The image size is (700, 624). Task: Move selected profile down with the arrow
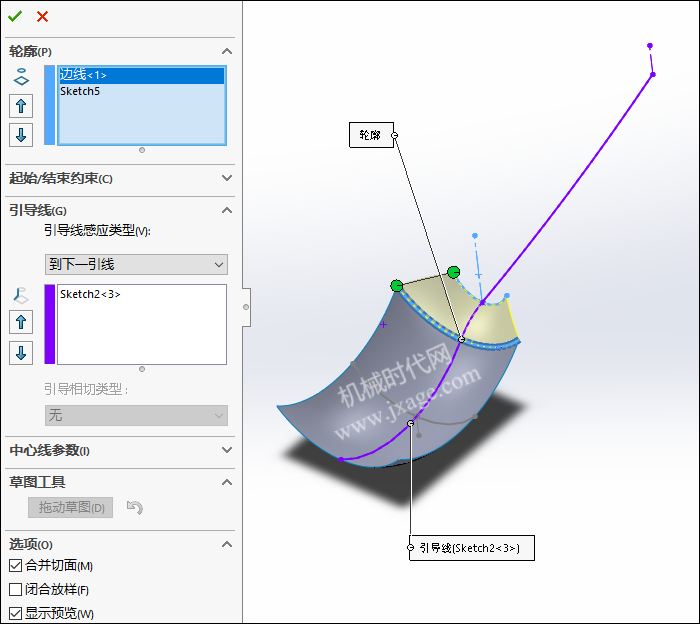pos(21,135)
